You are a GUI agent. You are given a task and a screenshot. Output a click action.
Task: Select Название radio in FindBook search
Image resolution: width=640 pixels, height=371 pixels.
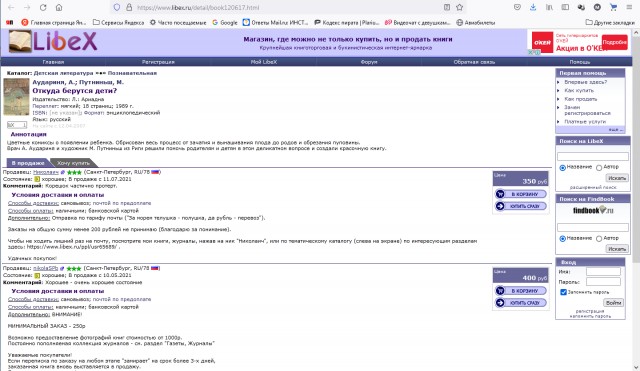562,239
